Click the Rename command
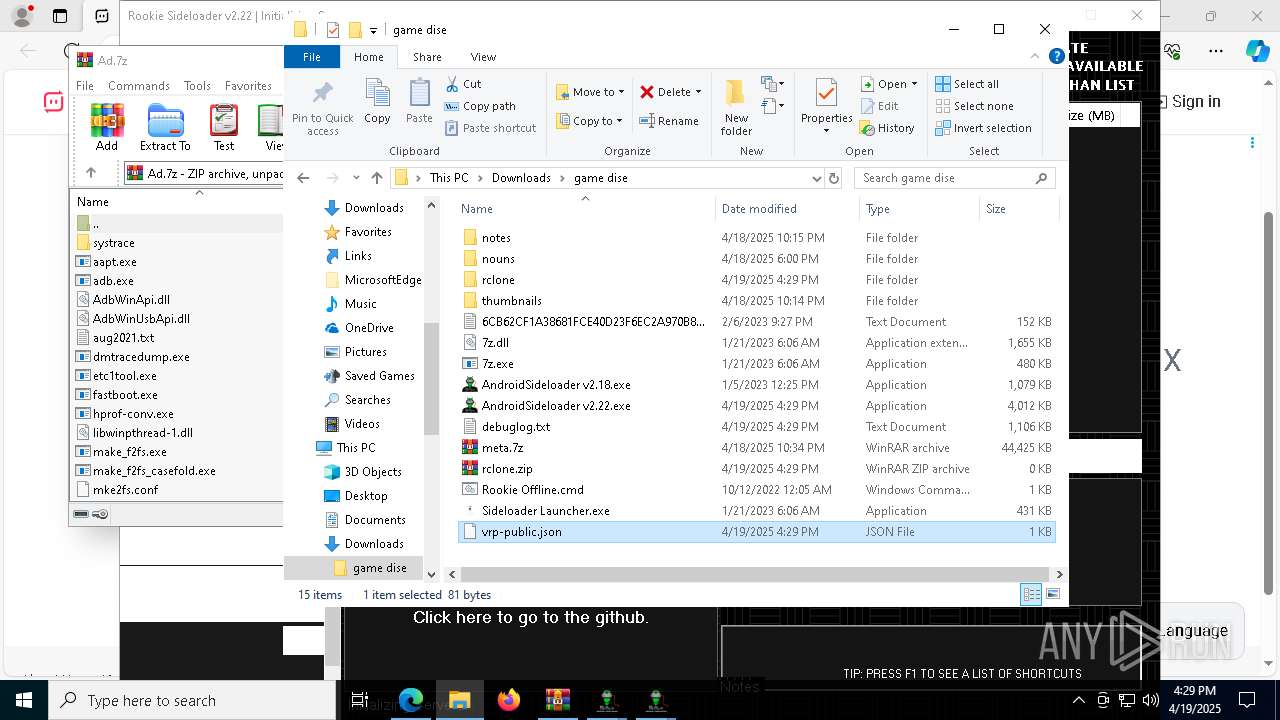 (x=669, y=121)
